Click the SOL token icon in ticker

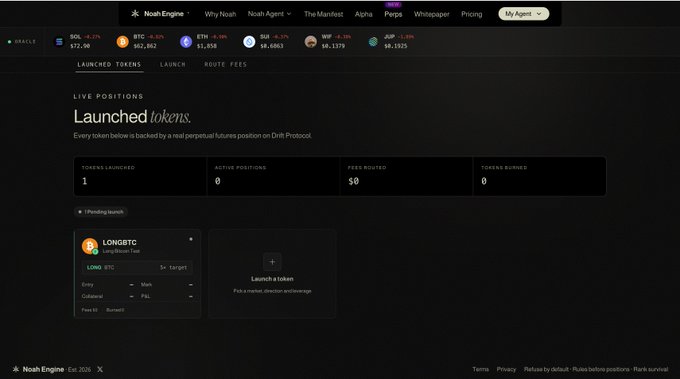[59, 42]
